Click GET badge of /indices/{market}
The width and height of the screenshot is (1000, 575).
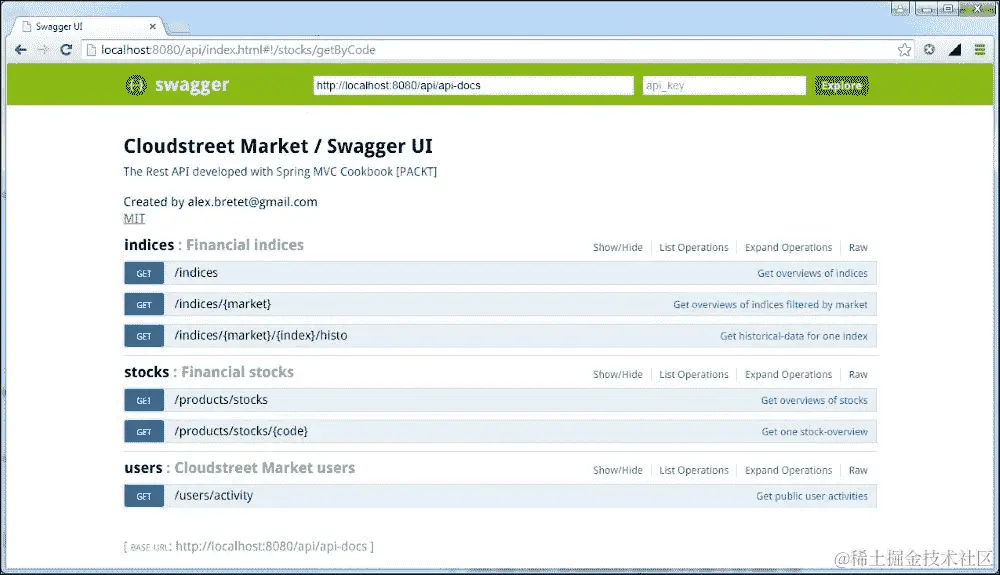tap(144, 305)
